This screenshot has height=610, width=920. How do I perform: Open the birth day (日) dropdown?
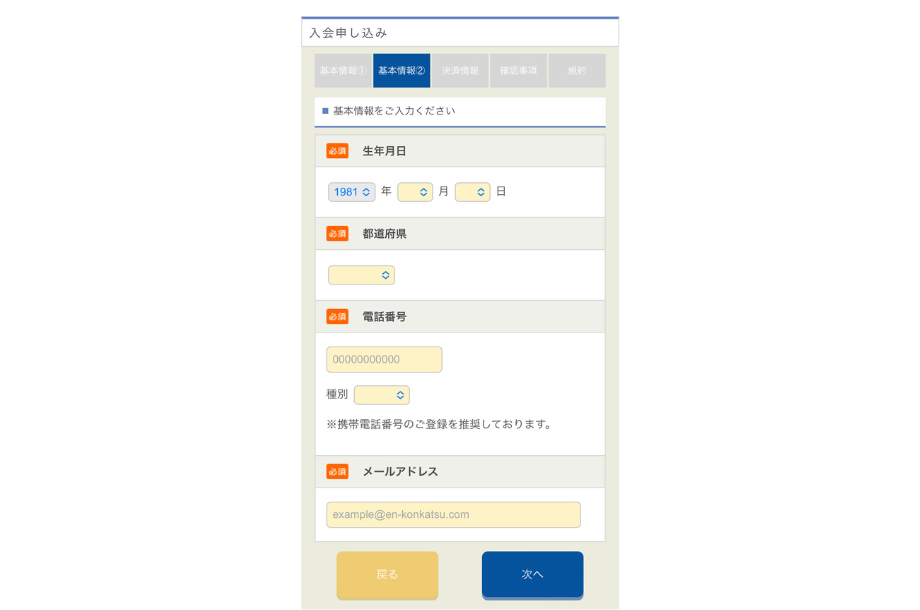click(x=472, y=192)
